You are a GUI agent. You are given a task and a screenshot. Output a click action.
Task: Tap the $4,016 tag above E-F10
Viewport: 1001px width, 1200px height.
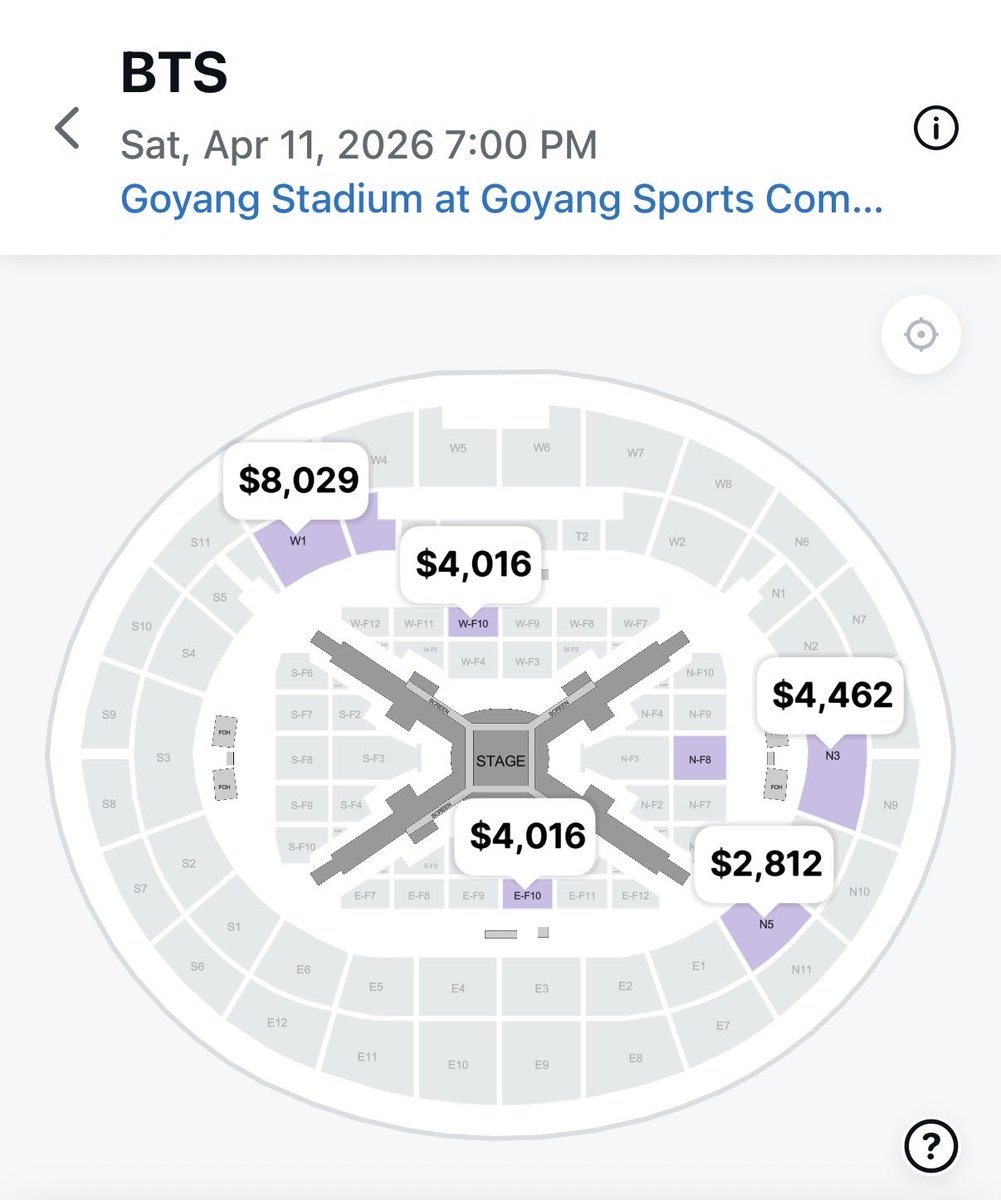[527, 835]
